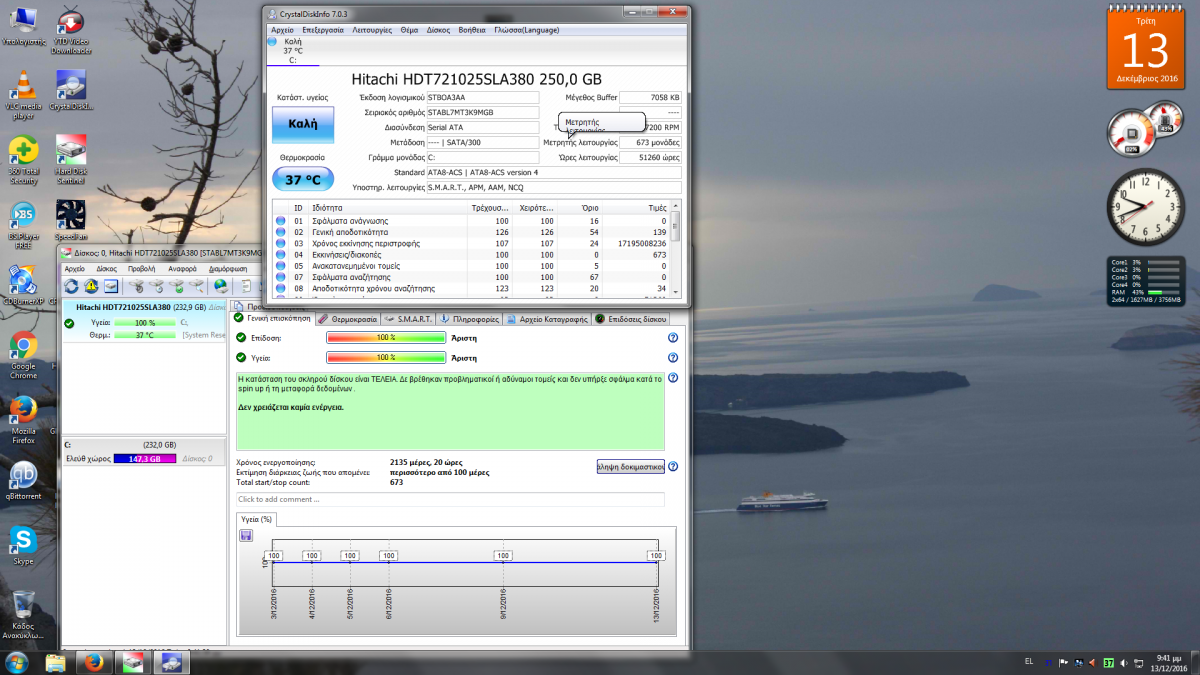Open the SpeedFan desktop shortcut

71,220
